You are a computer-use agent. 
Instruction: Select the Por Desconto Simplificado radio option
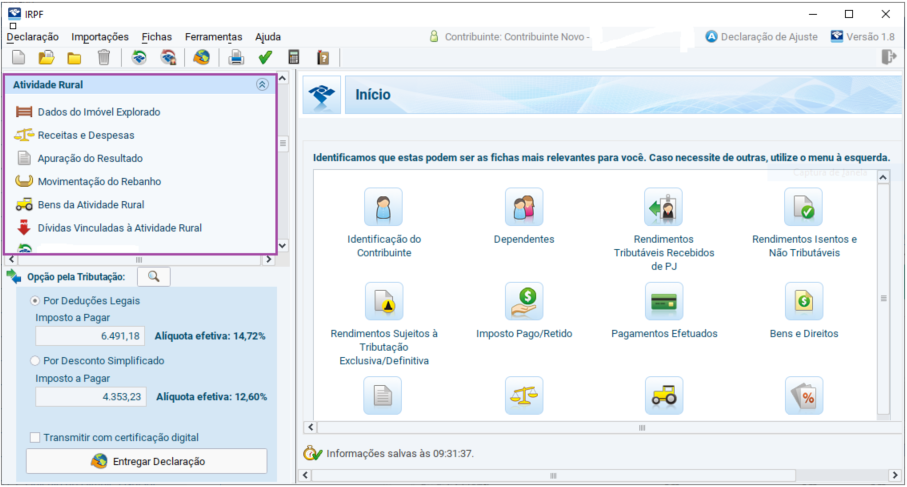point(35,360)
